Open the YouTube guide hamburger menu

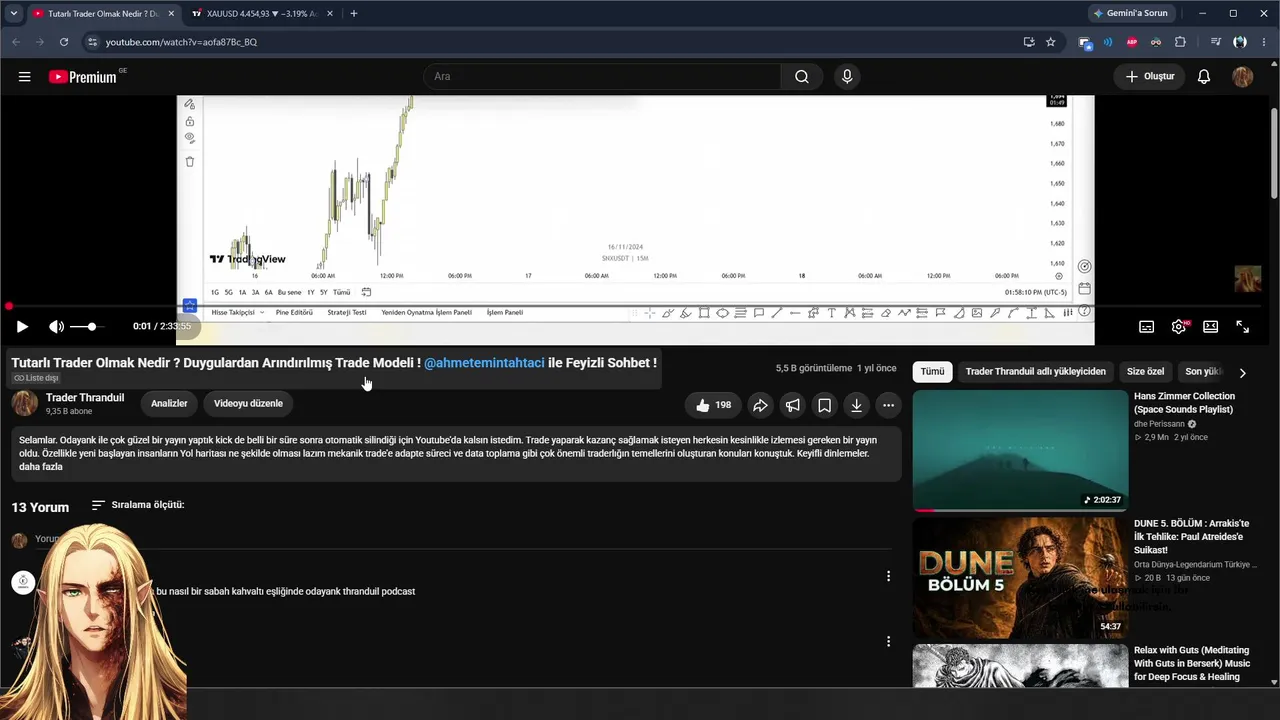(x=24, y=77)
